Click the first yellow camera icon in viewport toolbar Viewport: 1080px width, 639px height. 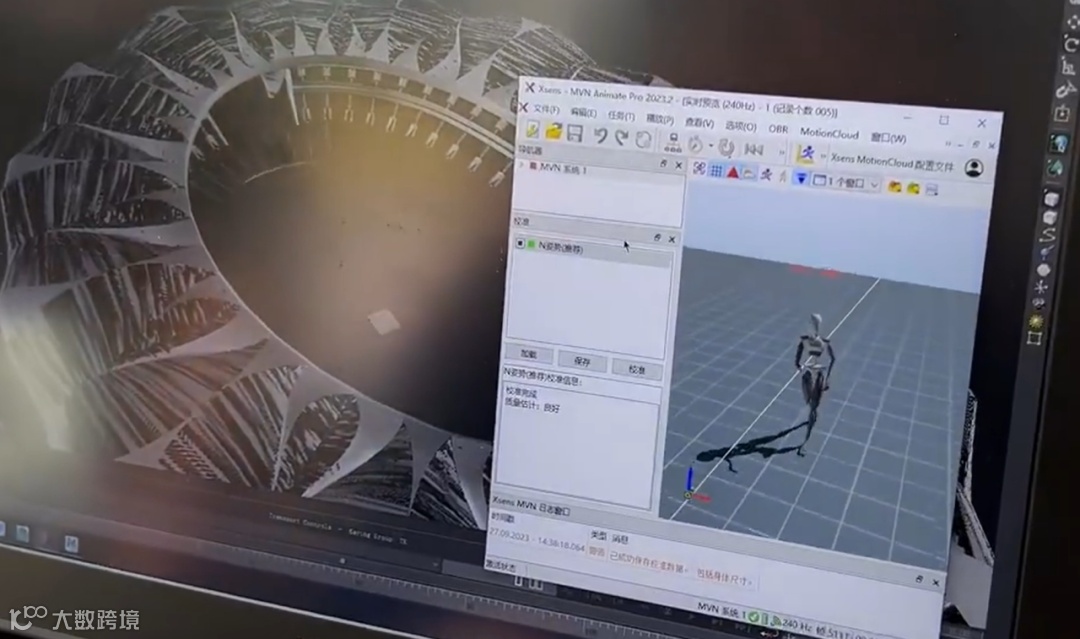pyautogui.click(x=894, y=187)
